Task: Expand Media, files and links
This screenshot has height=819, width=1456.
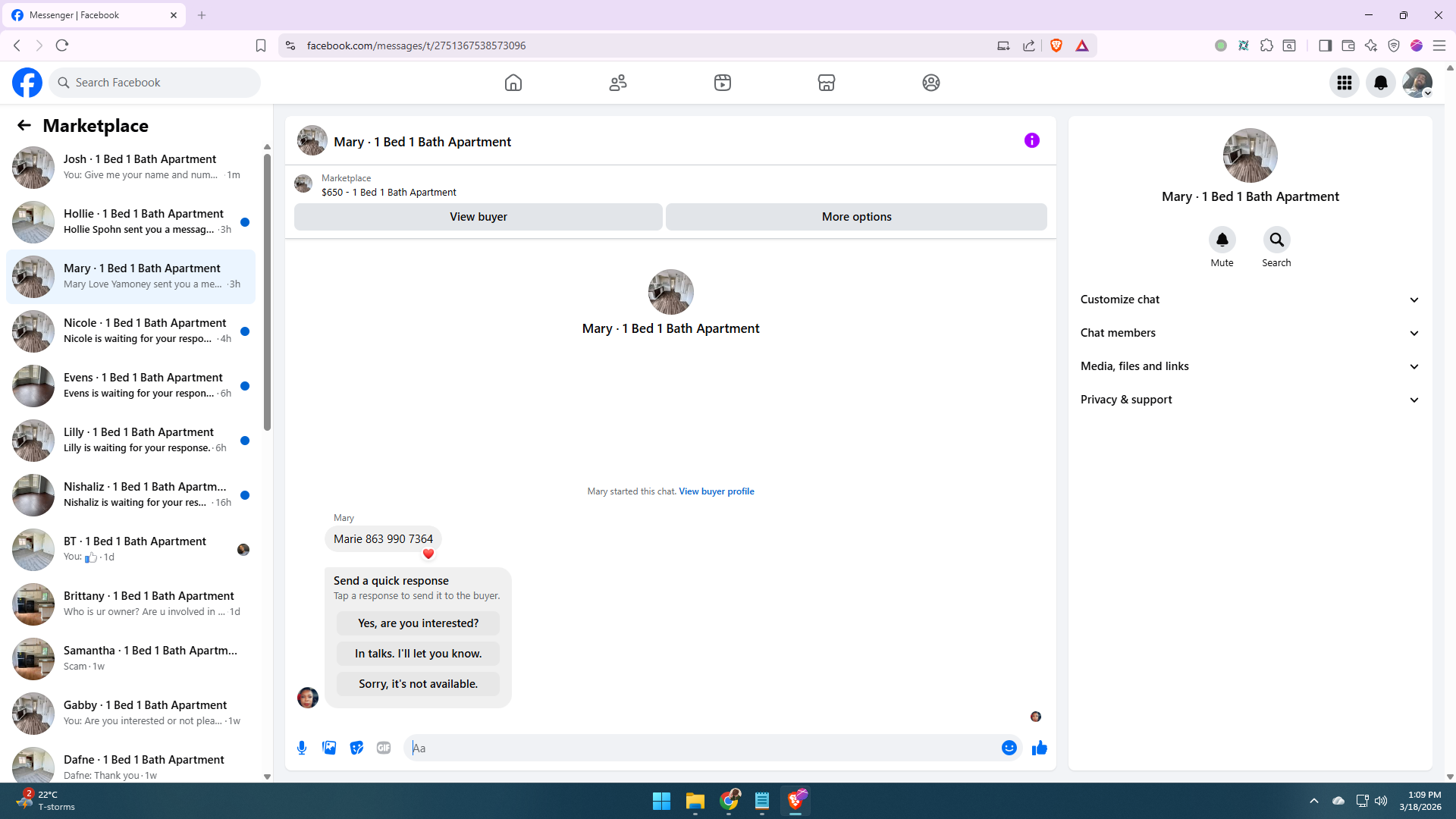Action: (x=1249, y=366)
